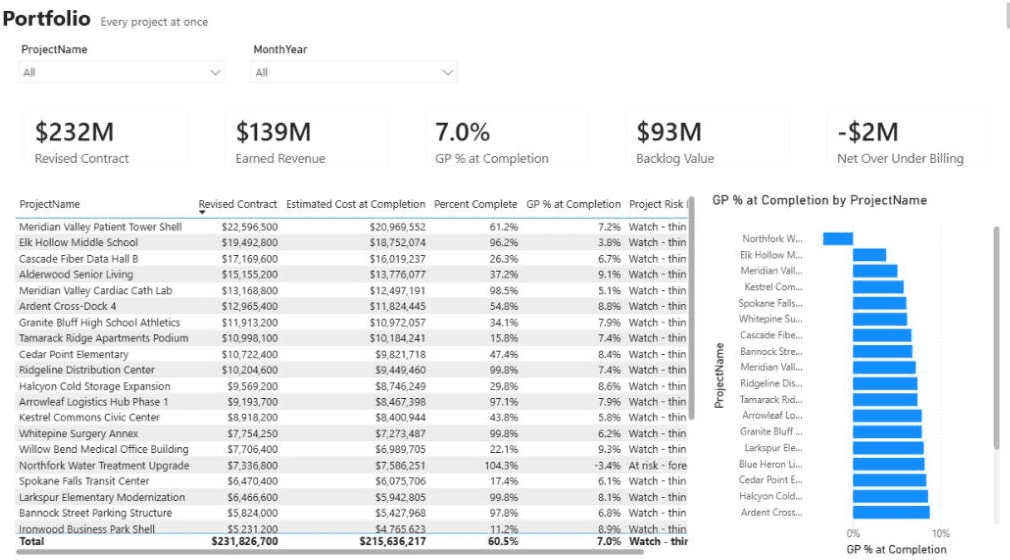1010x560 pixels.
Task: Click the Arrowleaf Lo... chart bar
Action: 888,416
